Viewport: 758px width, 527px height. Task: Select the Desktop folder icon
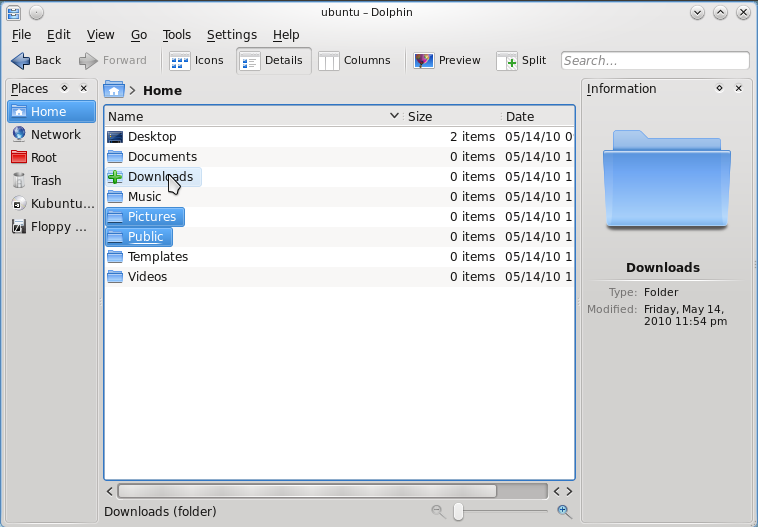tap(115, 137)
